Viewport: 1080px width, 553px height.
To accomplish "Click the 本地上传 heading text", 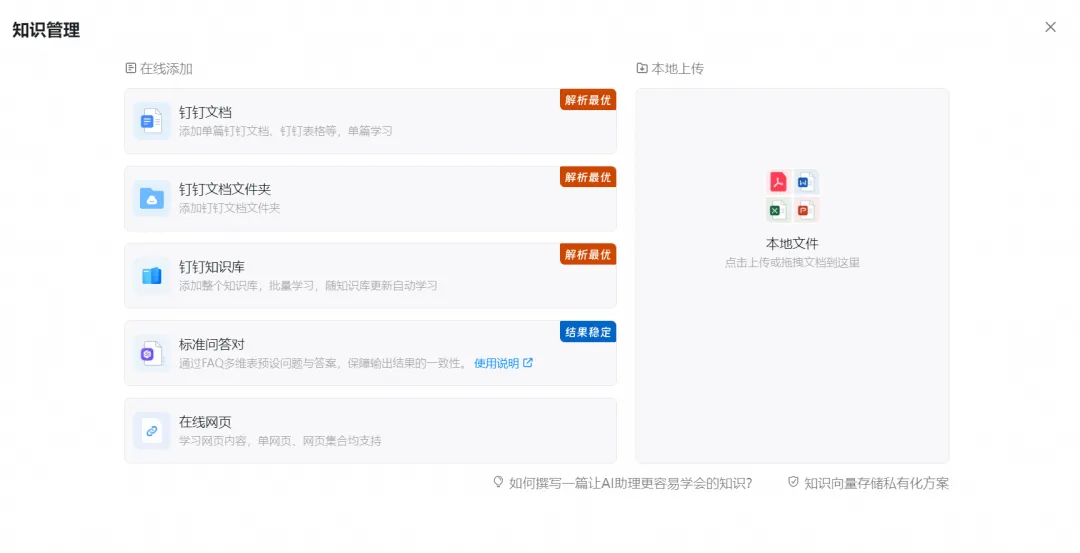I will coord(678,68).
